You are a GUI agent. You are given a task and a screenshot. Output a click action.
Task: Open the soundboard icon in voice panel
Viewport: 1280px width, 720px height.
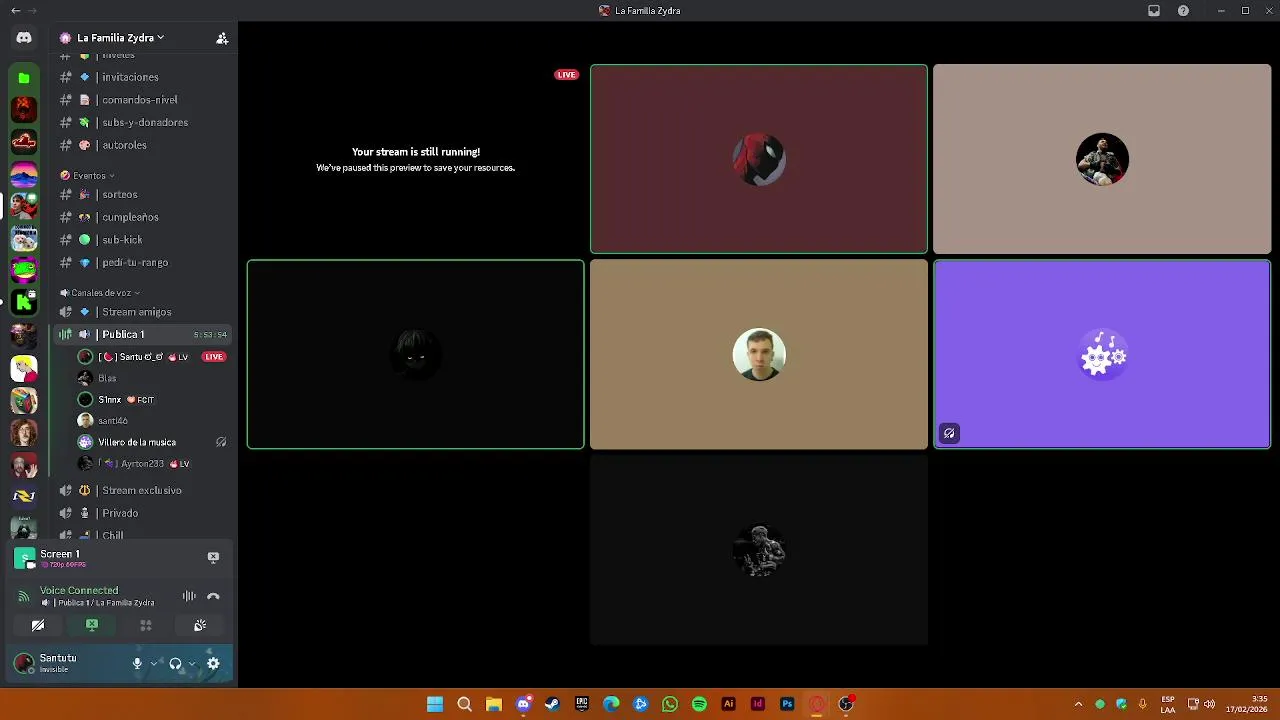click(200, 625)
